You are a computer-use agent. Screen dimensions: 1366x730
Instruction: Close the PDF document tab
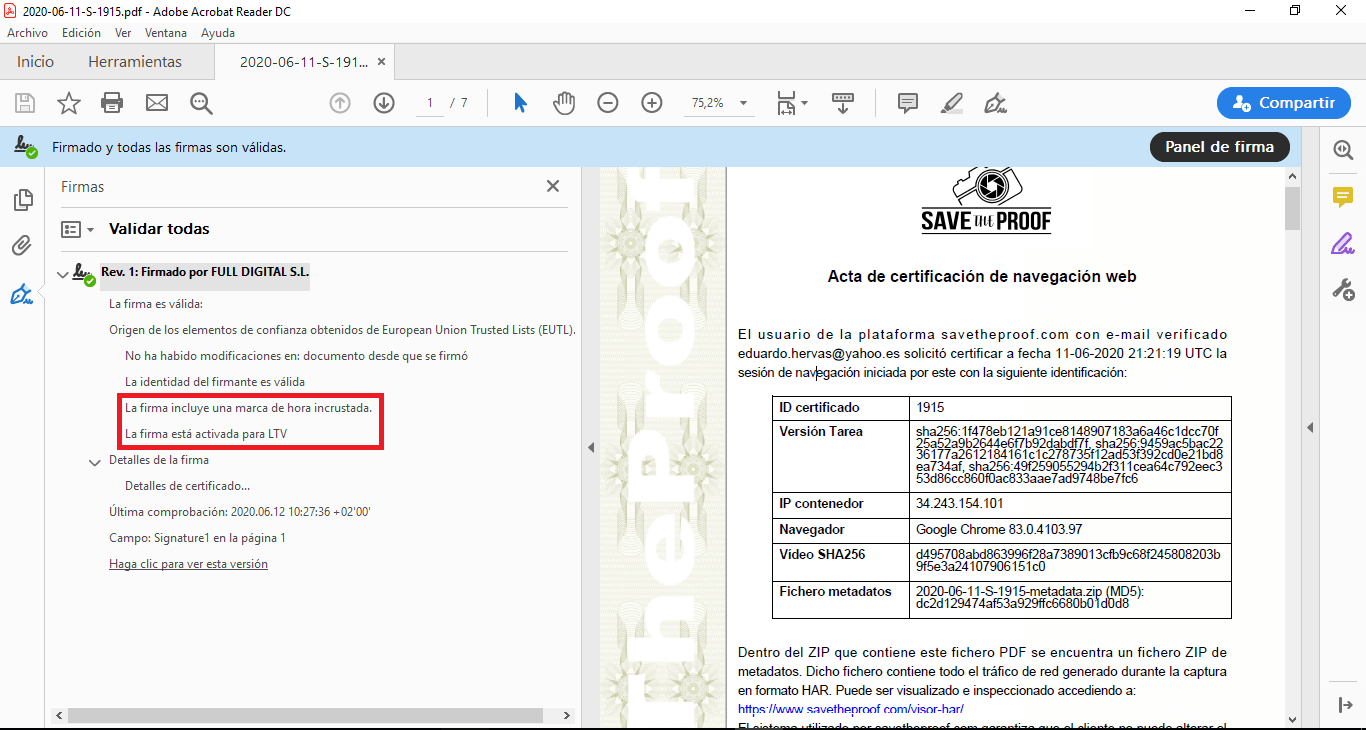tap(381, 62)
